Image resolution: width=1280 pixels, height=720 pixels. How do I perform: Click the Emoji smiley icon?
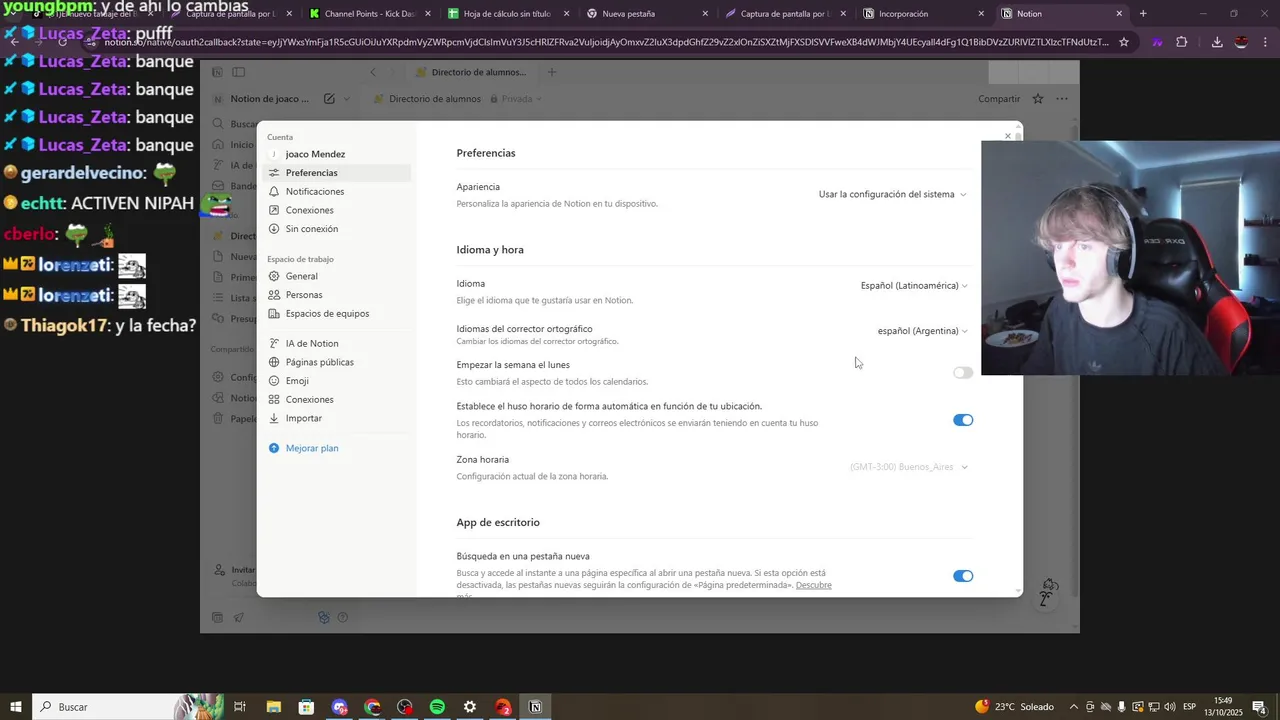coord(274,381)
